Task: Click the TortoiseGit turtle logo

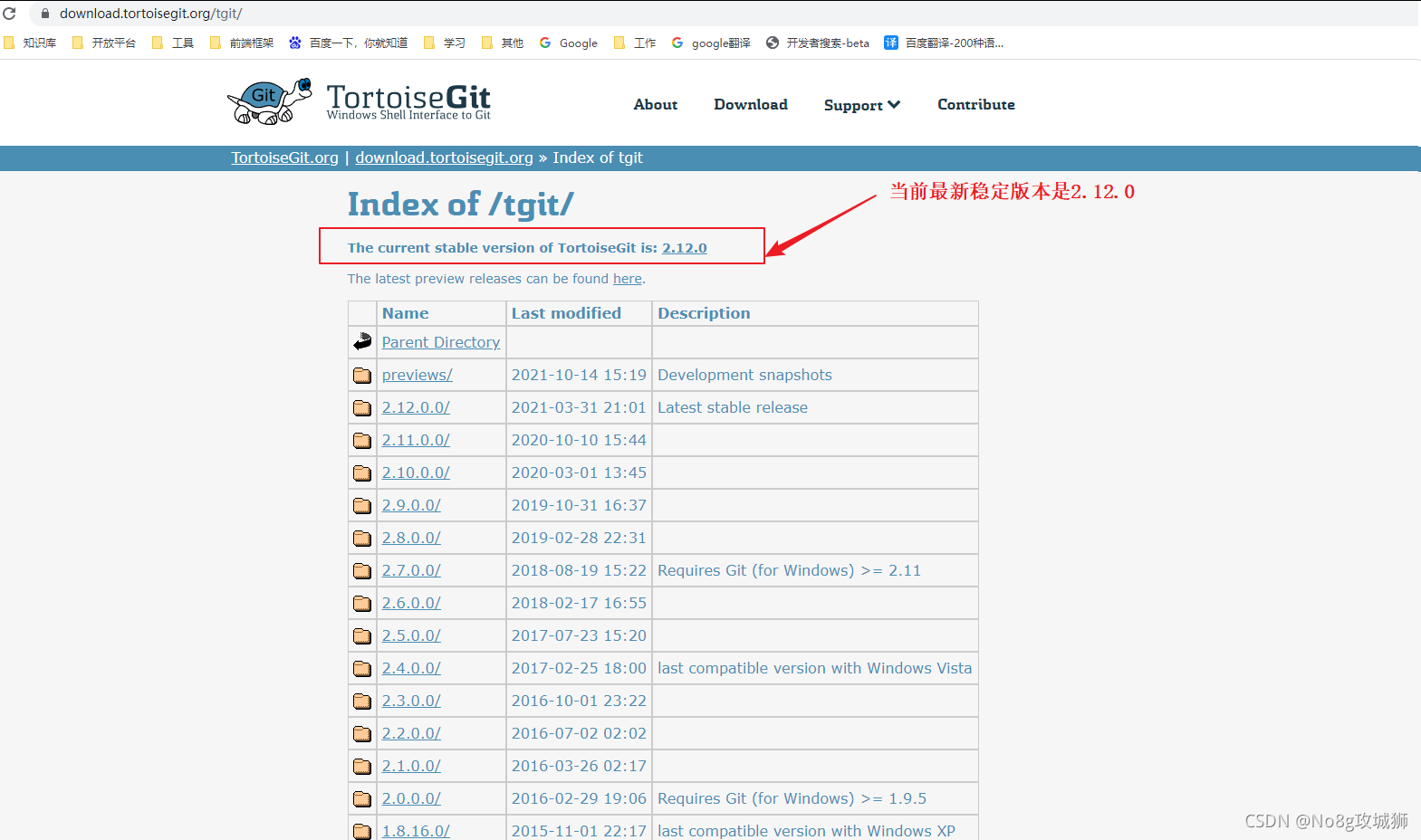Action: [269, 101]
